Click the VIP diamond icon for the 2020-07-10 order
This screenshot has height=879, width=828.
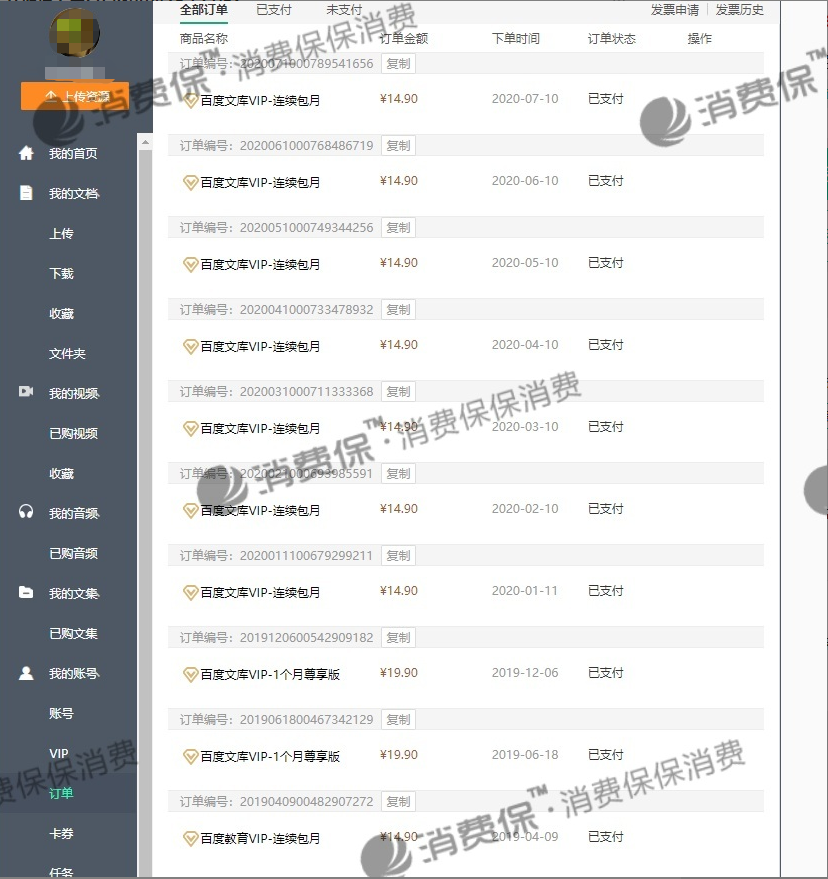(x=191, y=101)
